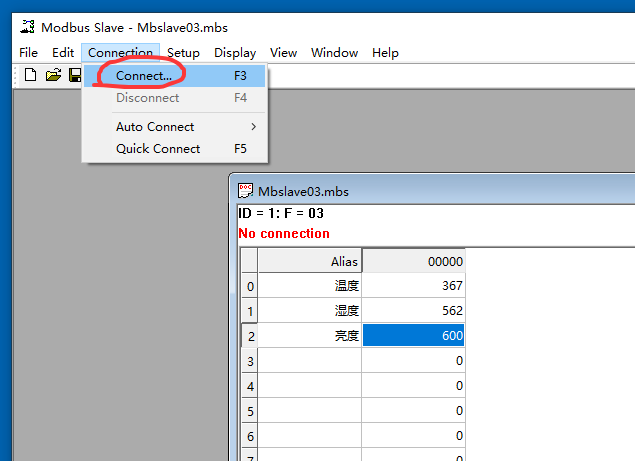The height and width of the screenshot is (461, 635).
Task: Click the New document toolbar icon
Action: tap(30, 75)
